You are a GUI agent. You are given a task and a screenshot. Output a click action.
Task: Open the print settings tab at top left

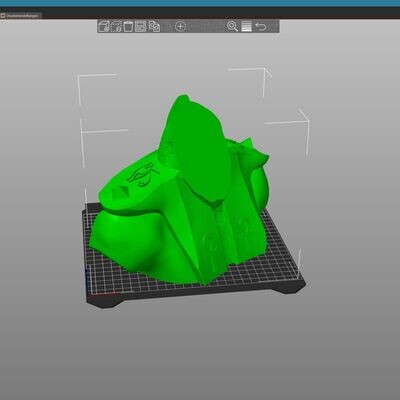coord(21,15)
